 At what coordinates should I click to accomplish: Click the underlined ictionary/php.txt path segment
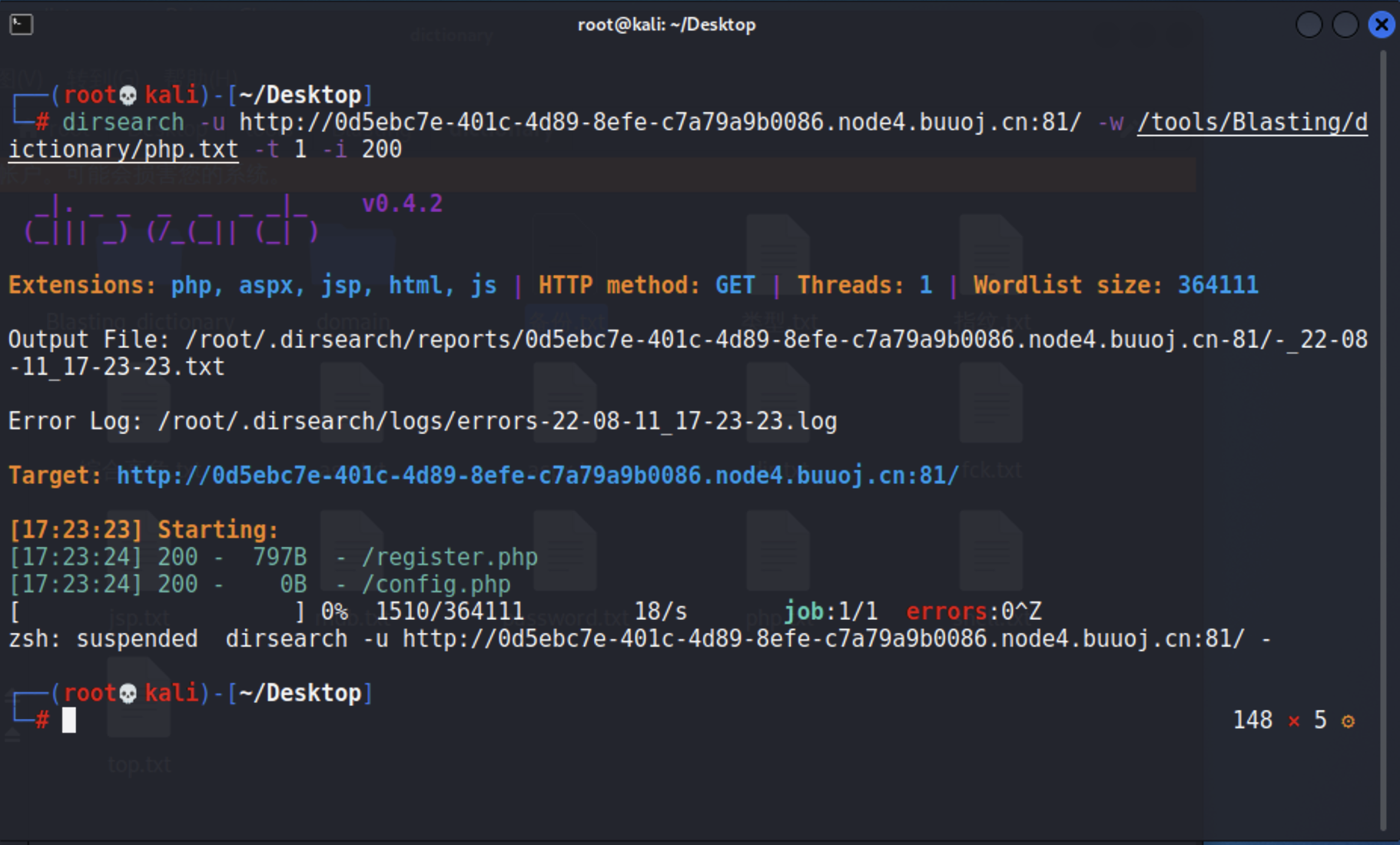tap(123, 150)
